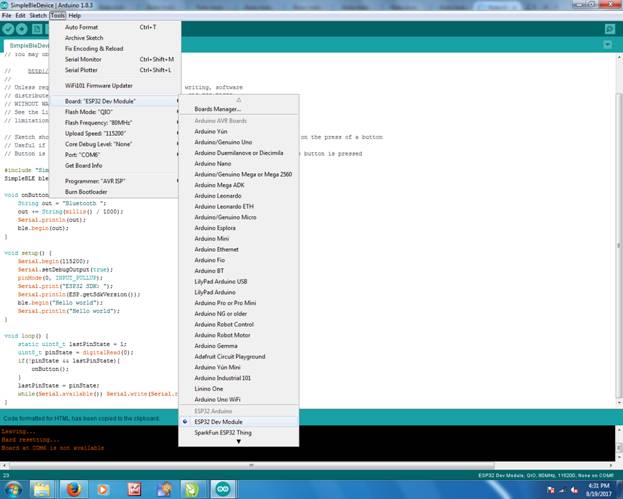Click the green taskbar application icon
This screenshot has height=499, width=623.
click(x=192, y=489)
